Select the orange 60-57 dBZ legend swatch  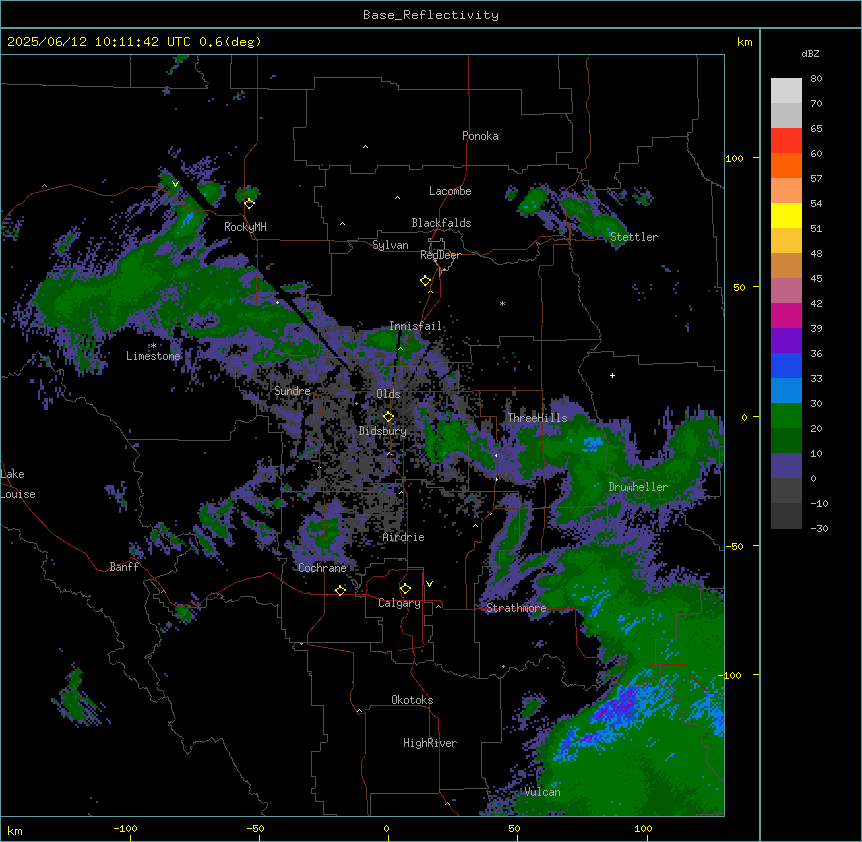(786, 165)
